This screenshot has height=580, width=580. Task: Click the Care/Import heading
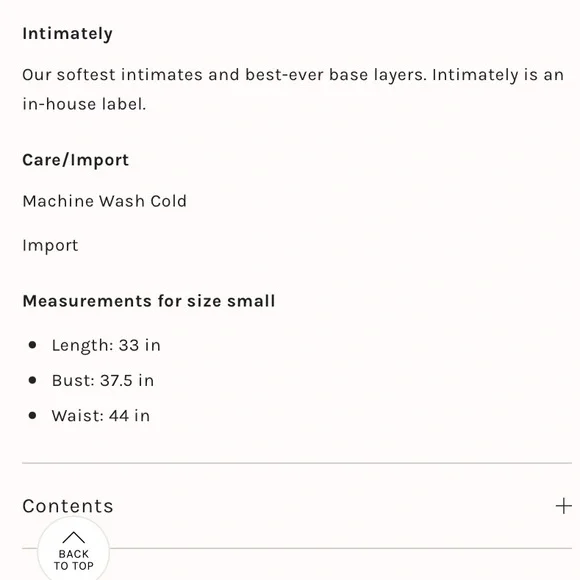75,160
